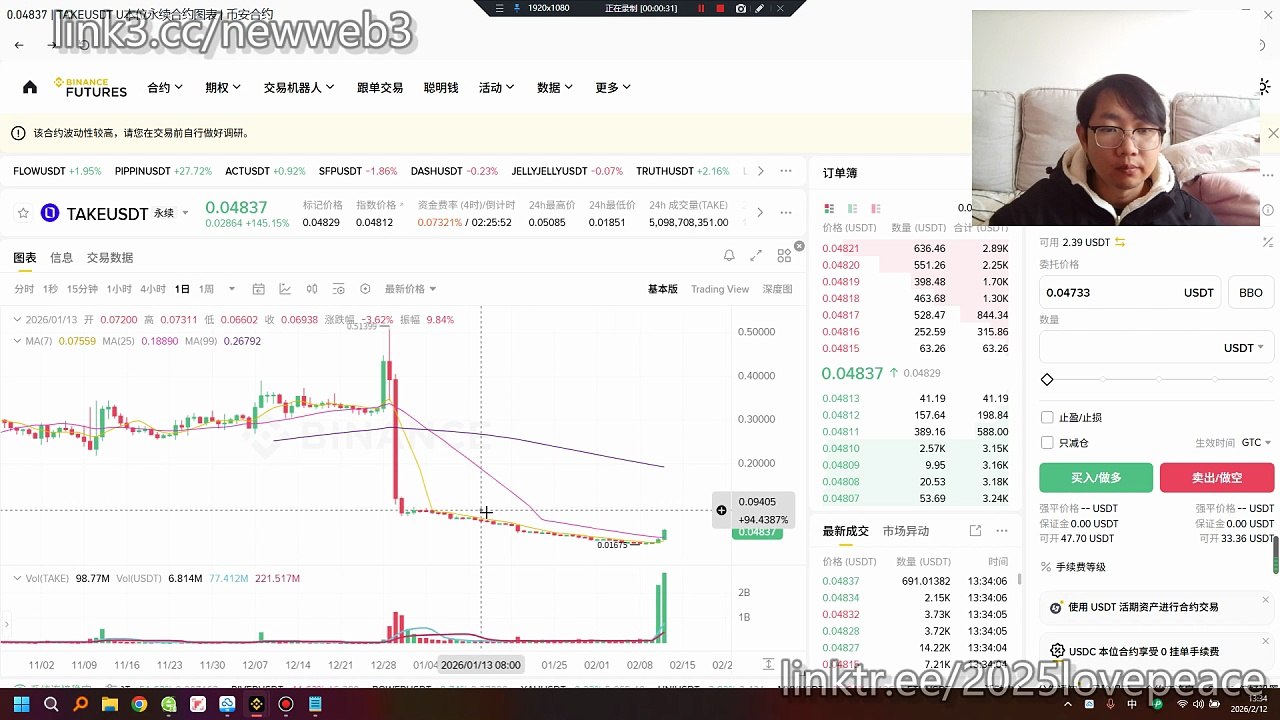
Task: Select the 15分钟 interval
Action: 82,289
